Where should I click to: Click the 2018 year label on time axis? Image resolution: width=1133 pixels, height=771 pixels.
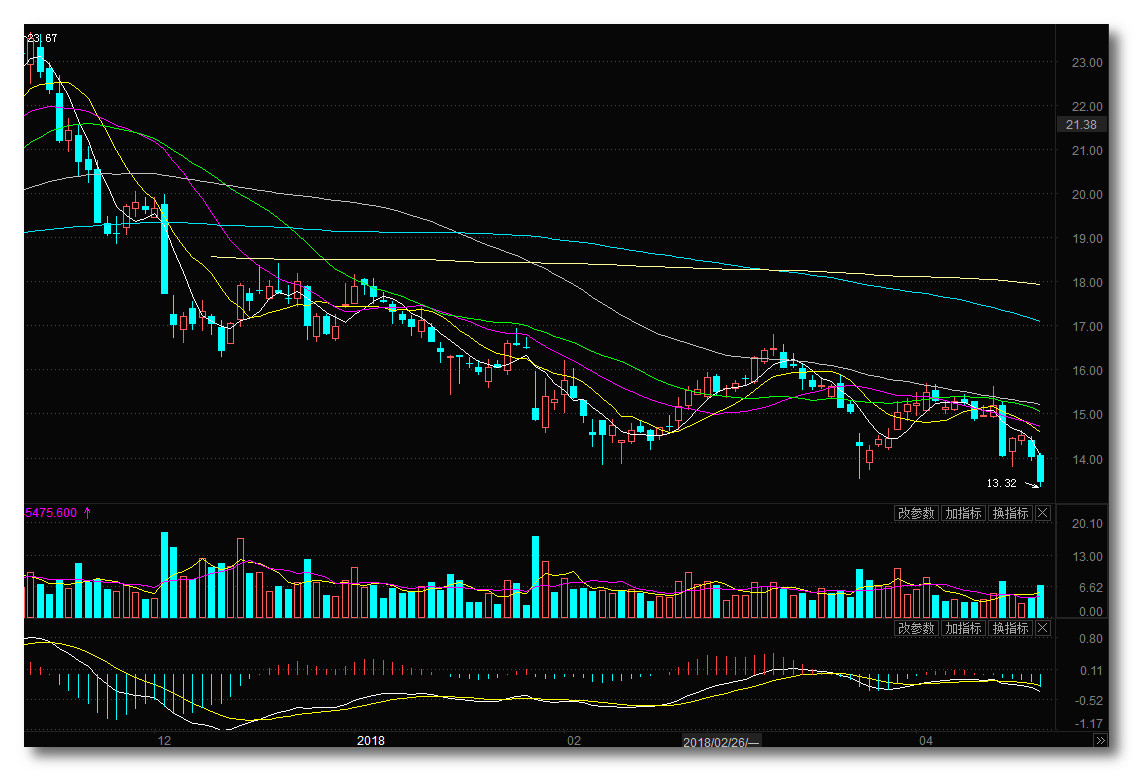click(x=371, y=741)
